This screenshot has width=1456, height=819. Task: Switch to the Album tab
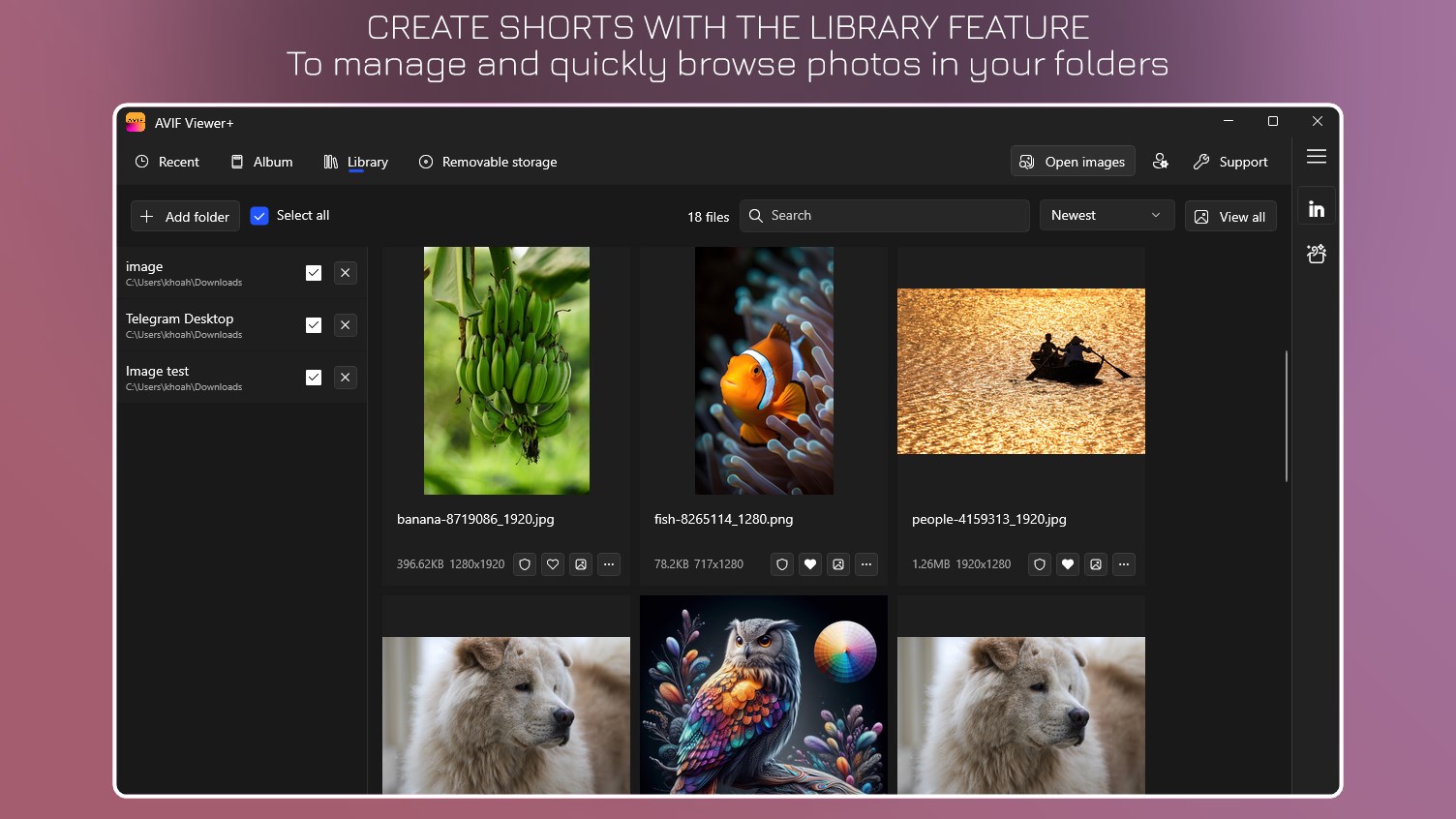click(261, 162)
